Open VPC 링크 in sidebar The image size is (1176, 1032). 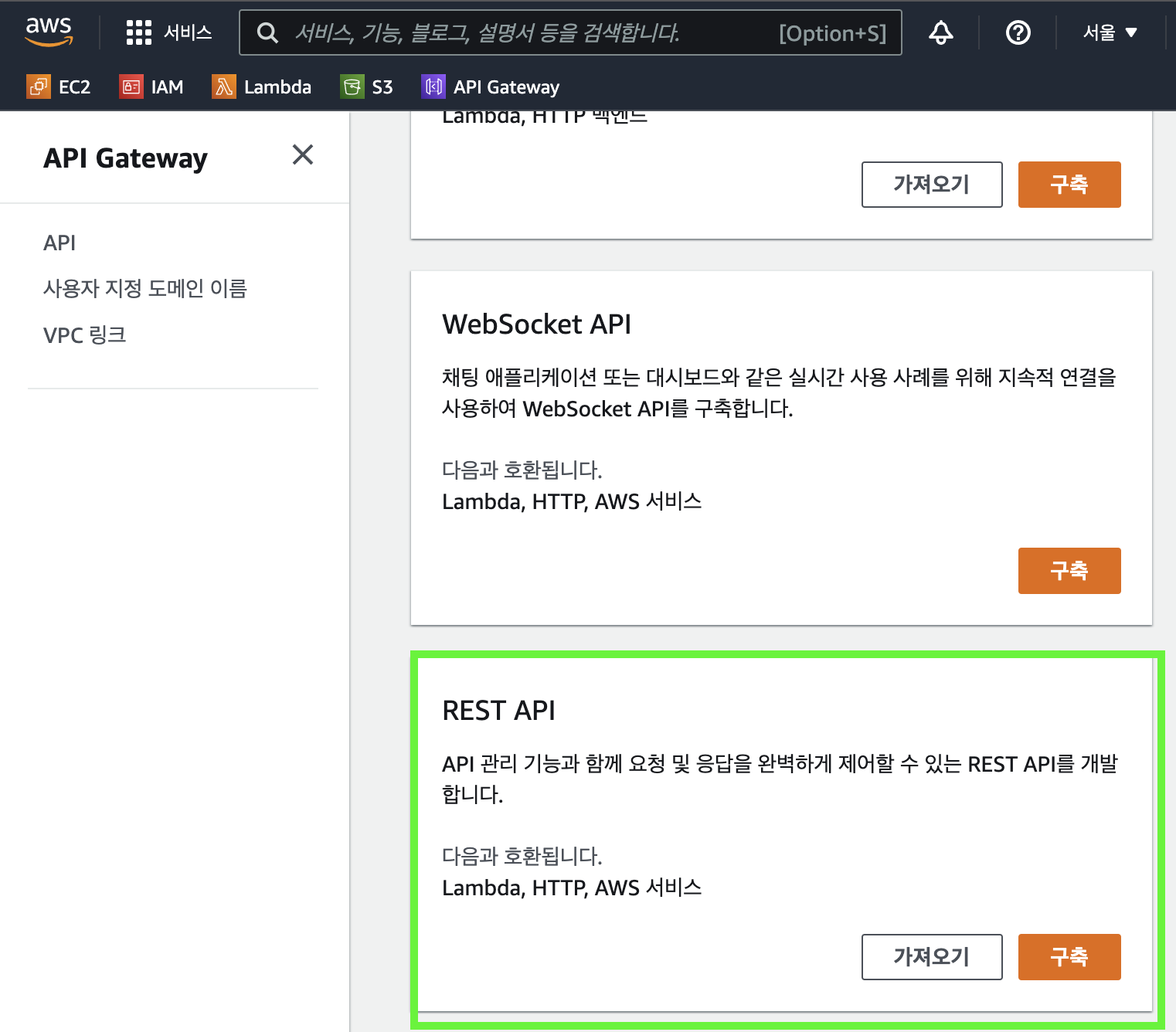84,334
